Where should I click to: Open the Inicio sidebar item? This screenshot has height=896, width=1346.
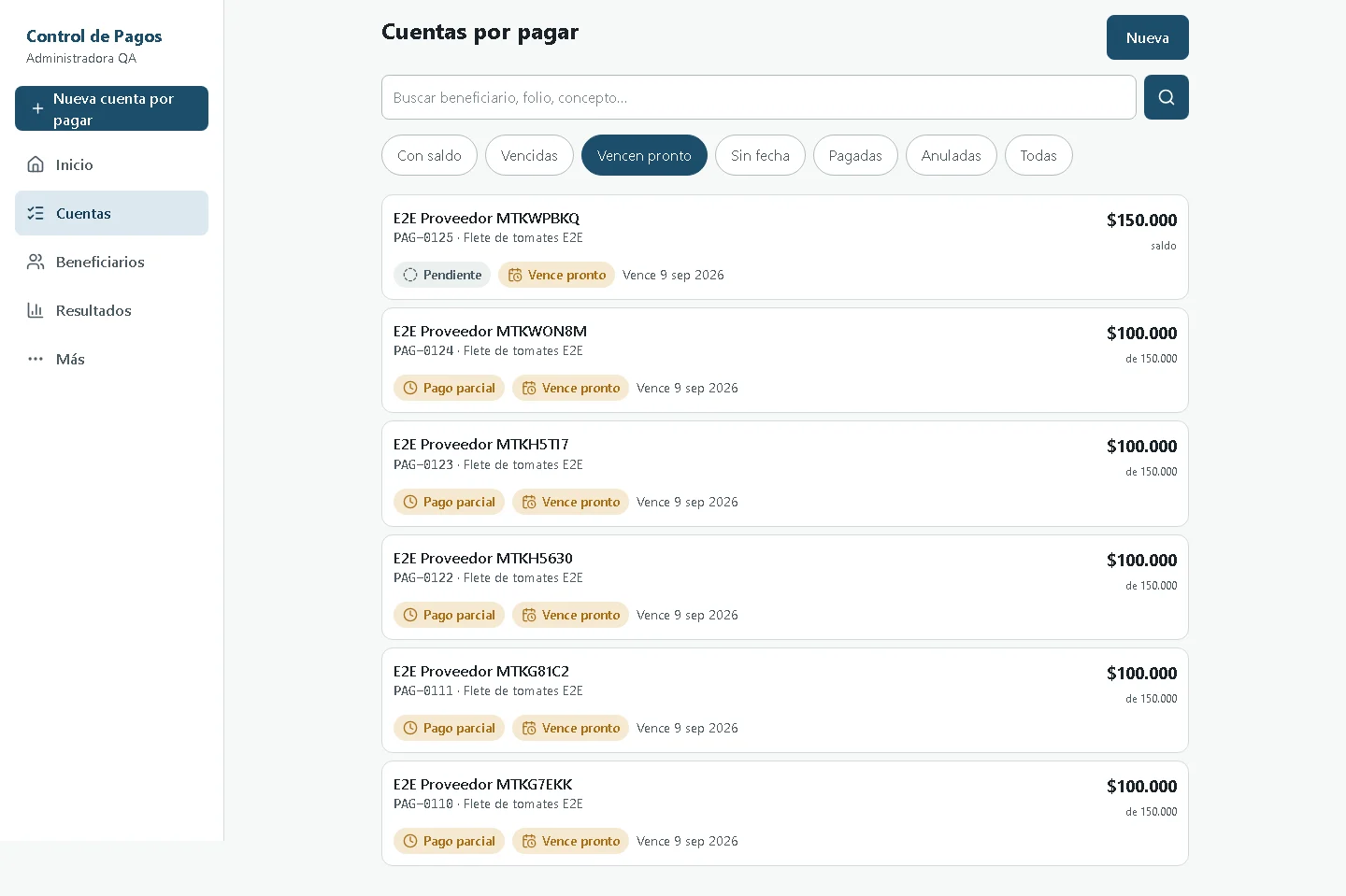click(111, 164)
